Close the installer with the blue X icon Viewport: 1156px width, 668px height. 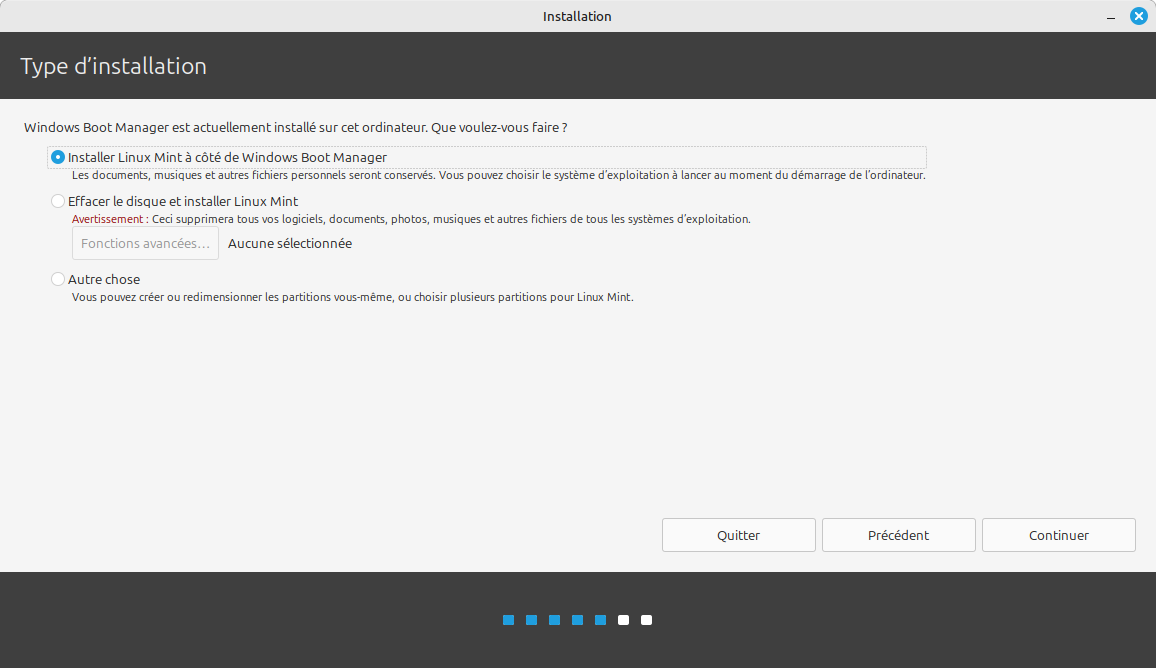click(x=1138, y=16)
